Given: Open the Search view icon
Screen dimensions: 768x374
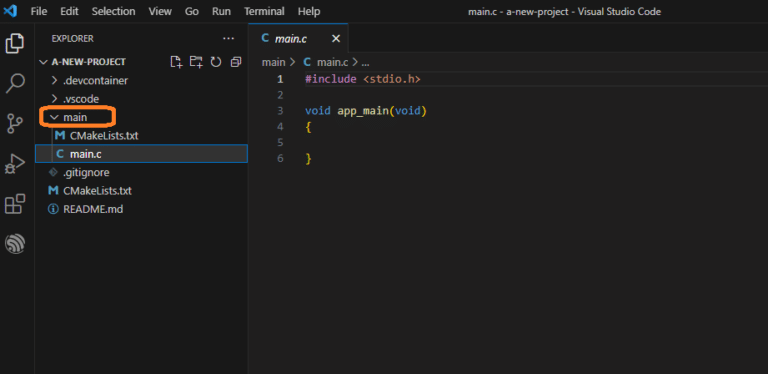Looking at the screenshot, I should (x=15, y=83).
